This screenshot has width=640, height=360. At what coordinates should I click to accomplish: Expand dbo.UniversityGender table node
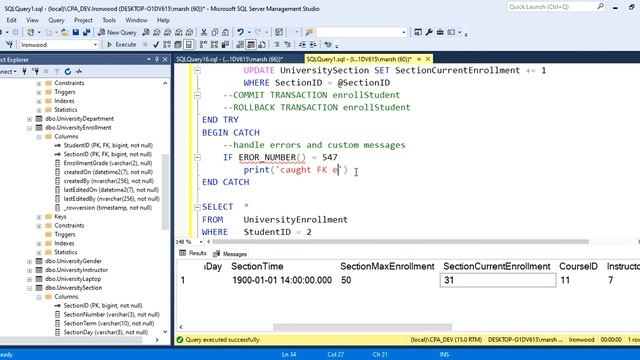(x=29, y=262)
